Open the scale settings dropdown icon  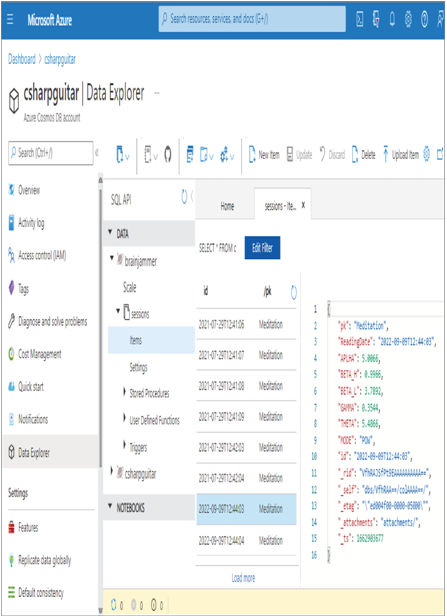coord(227,154)
